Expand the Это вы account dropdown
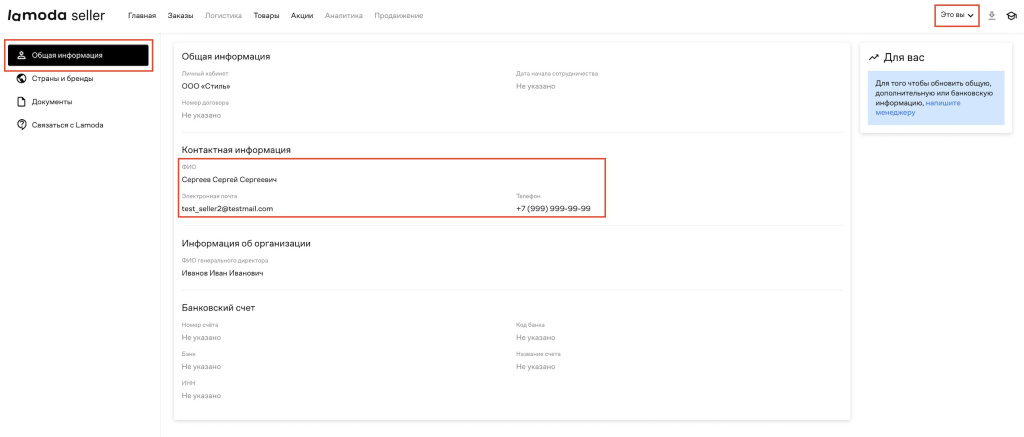The height and width of the screenshot is (437, 1024). [x=955, y=16]
